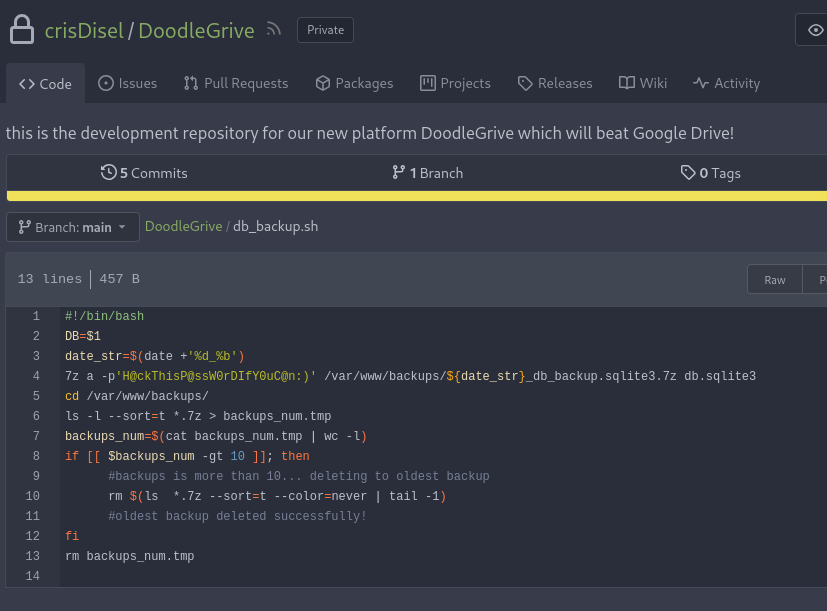
Task: Click the Releases tag icon
Action: [525, 83]
